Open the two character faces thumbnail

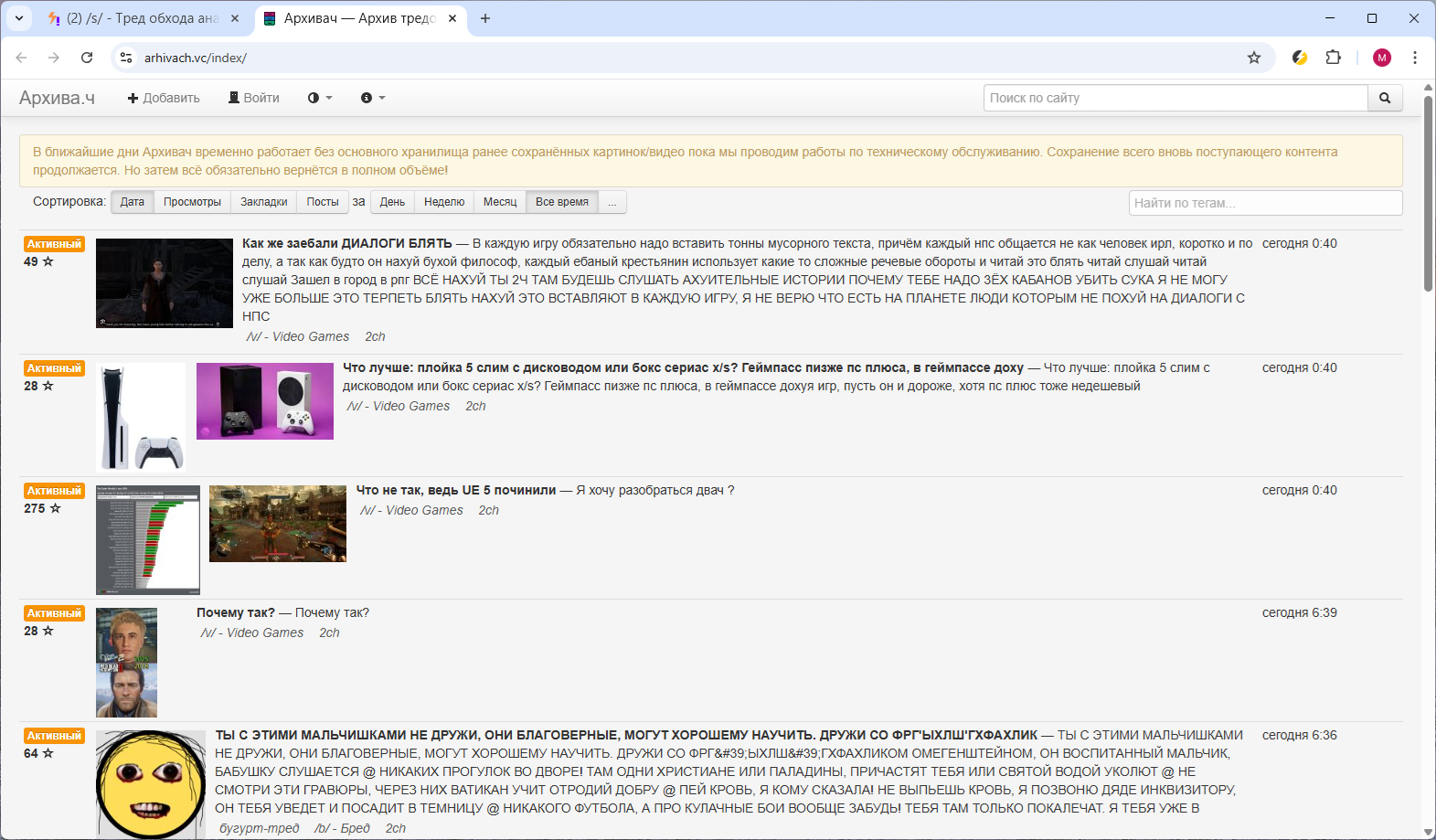pos(126,663)
